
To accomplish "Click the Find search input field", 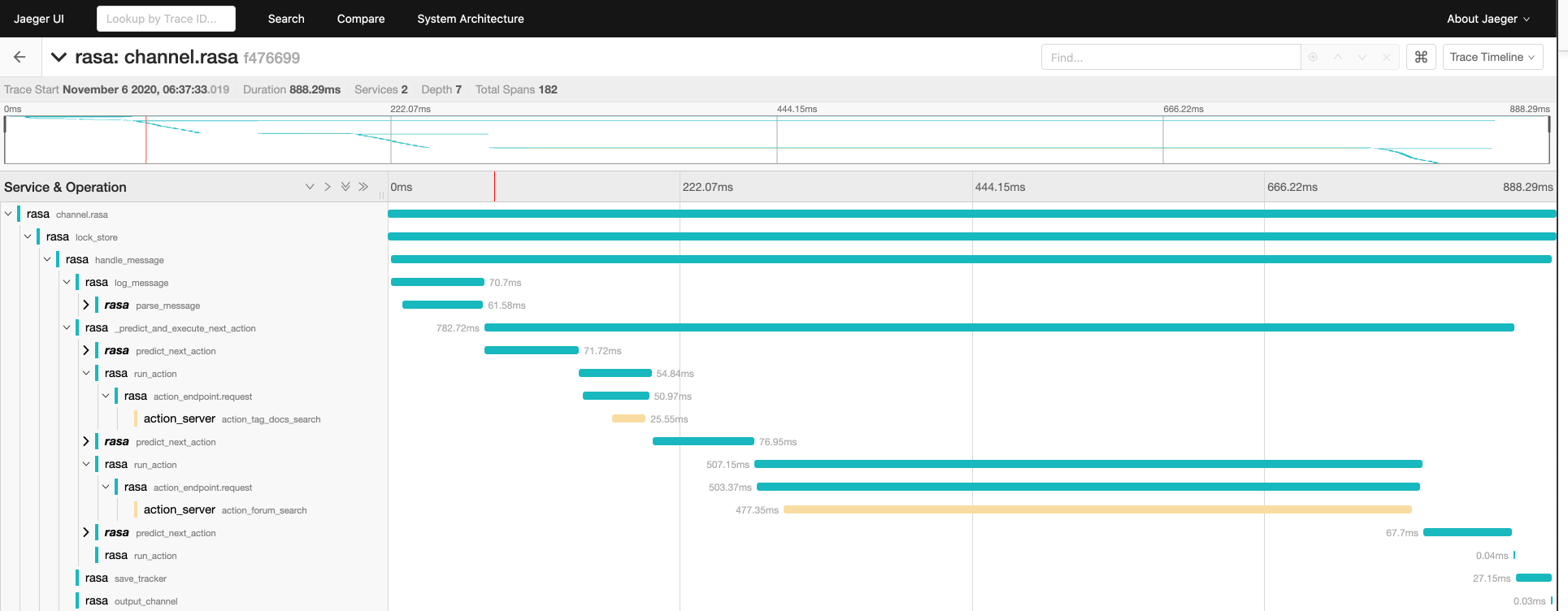I will point(1171,57).
